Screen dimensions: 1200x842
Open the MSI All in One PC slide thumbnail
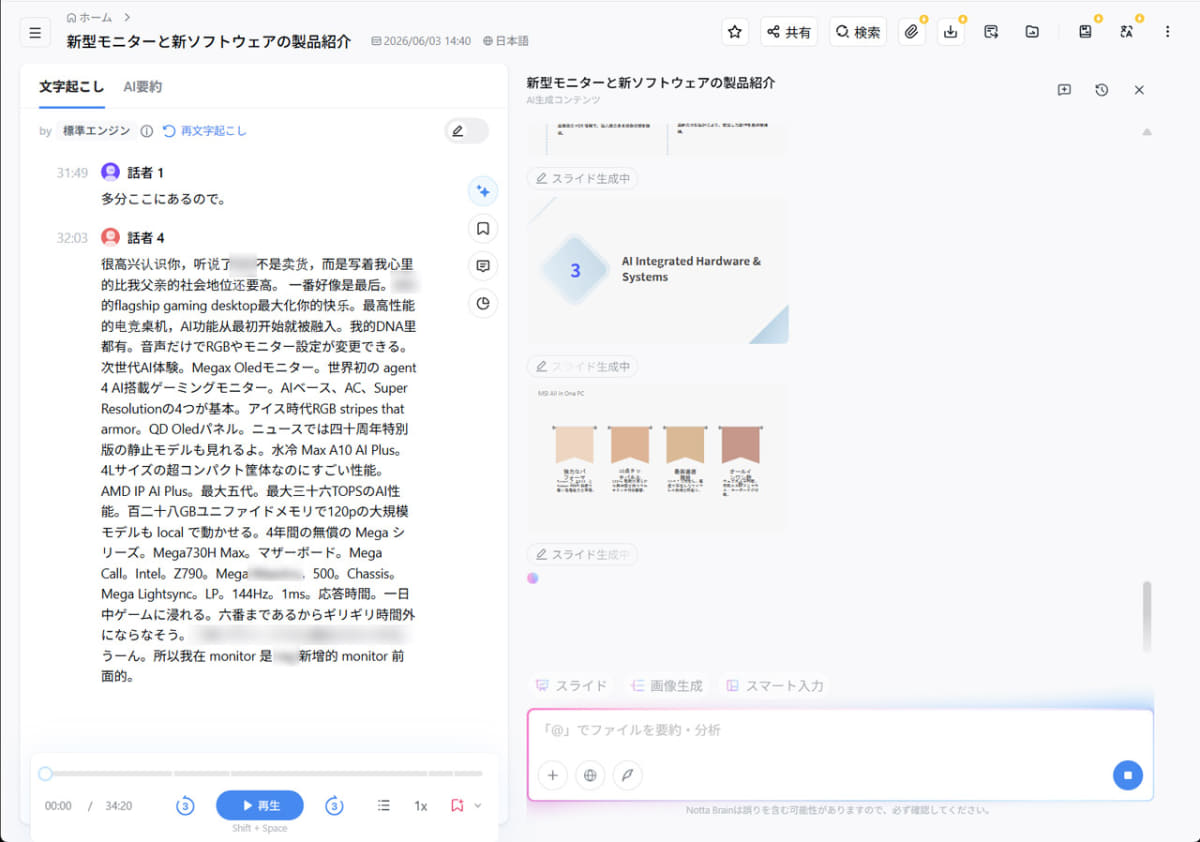click(658, 458)
